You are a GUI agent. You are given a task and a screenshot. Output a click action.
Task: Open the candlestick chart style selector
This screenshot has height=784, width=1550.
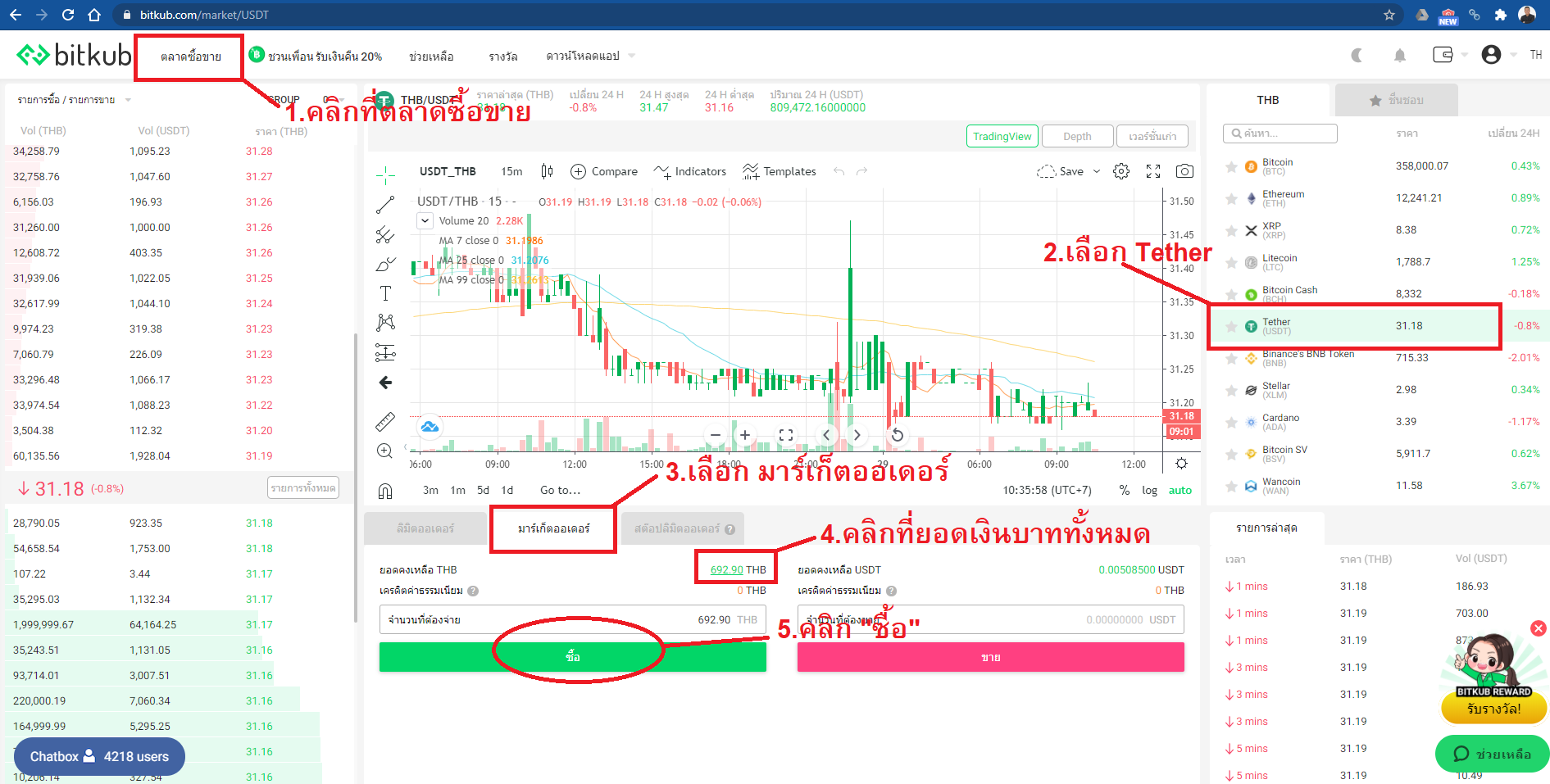[x=547, y=171]
